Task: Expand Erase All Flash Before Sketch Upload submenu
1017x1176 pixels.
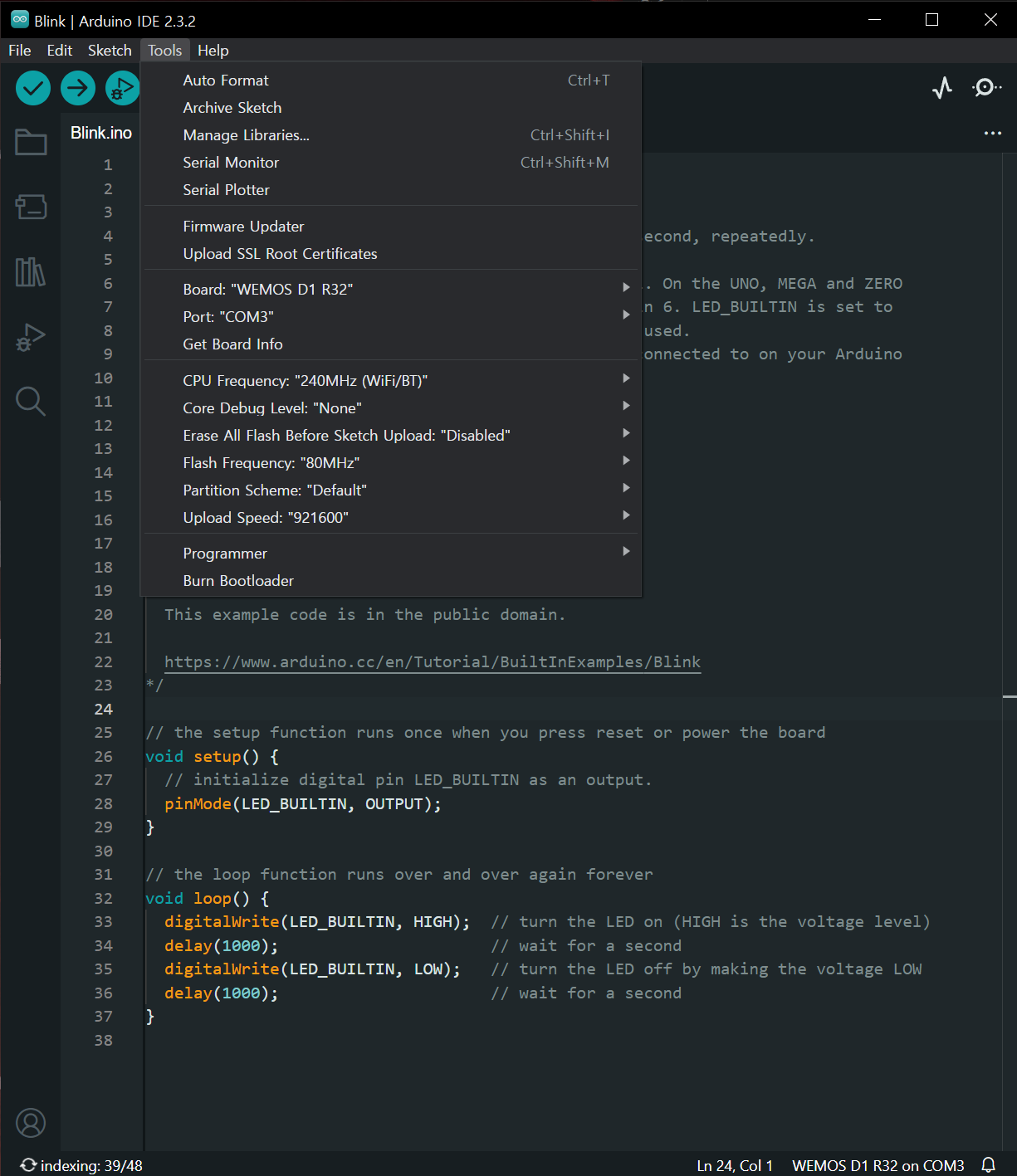Action: click(x=391, y=435)
